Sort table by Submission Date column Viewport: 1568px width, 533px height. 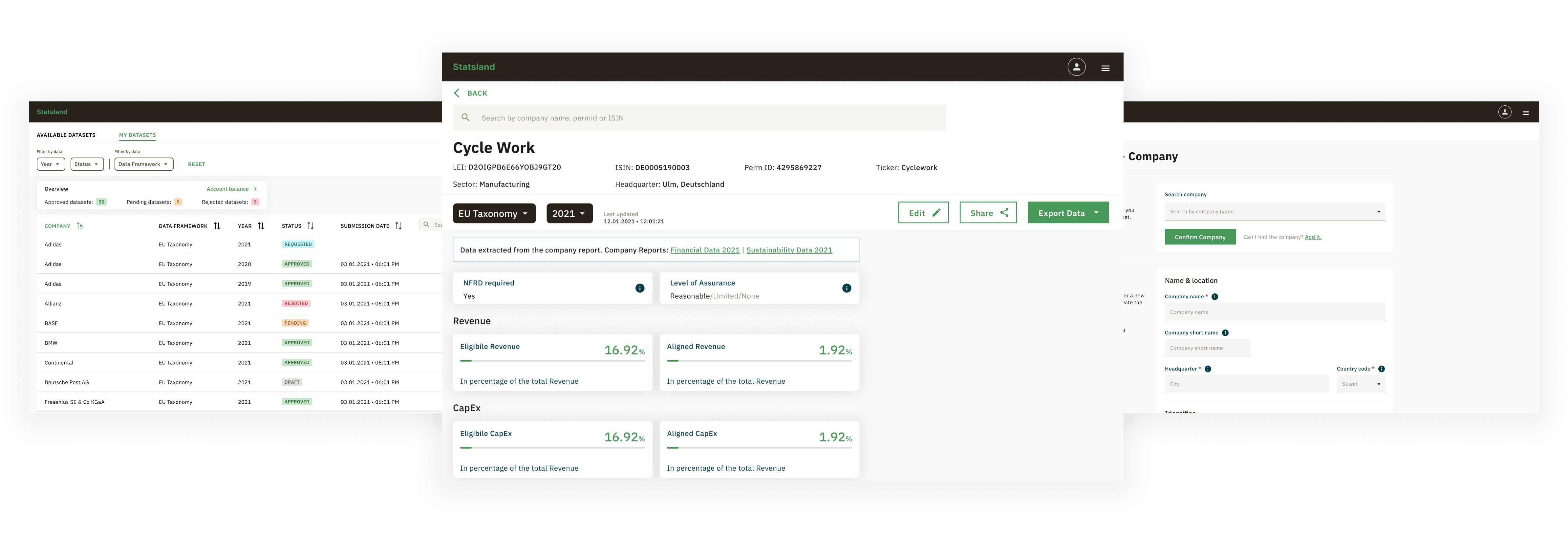(x=398, y=226)
